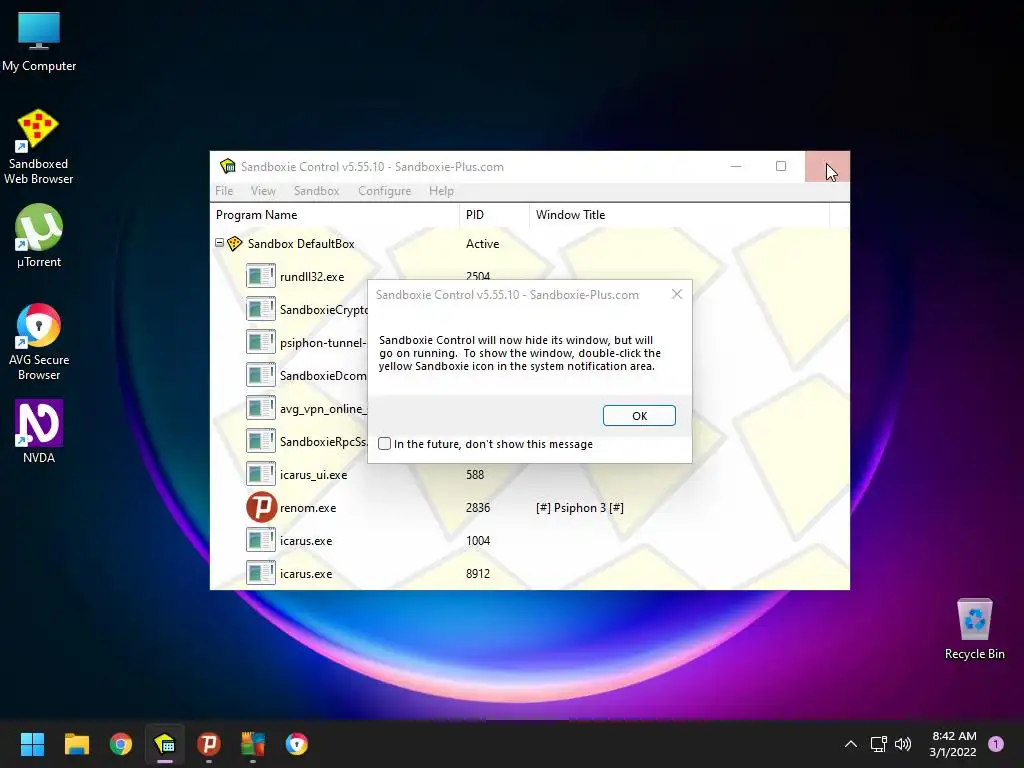Open NVDA desktop shortcut
The image size is (1024, 768).
click(39, 432)
